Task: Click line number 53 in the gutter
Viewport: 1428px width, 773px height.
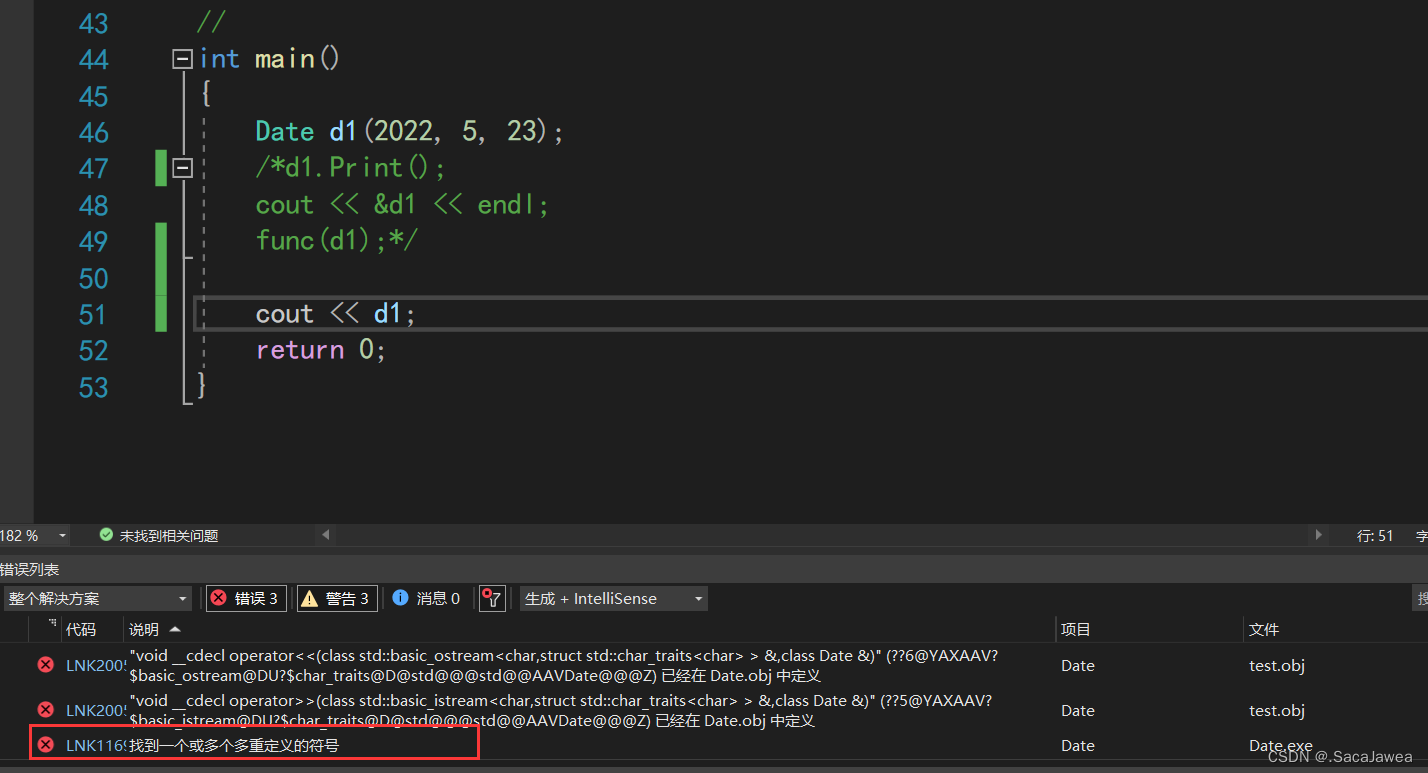Action: click(x=93, y=388)
